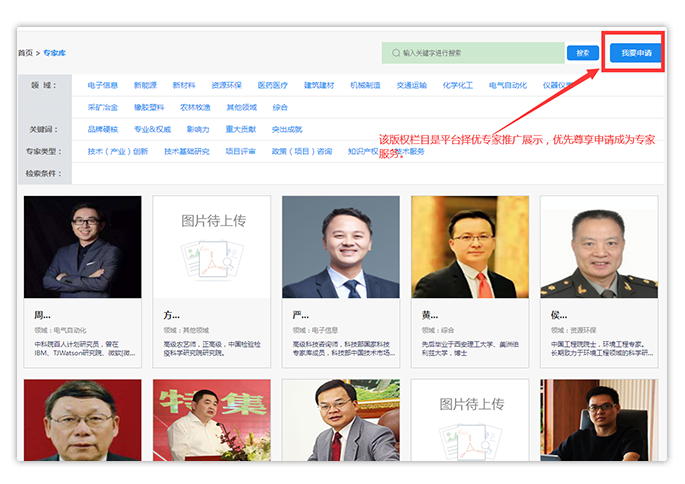This screenshot has width=685, height=484.
Task: Open the second-row 图片待上传 placeholder card
Action: [470, 420]
